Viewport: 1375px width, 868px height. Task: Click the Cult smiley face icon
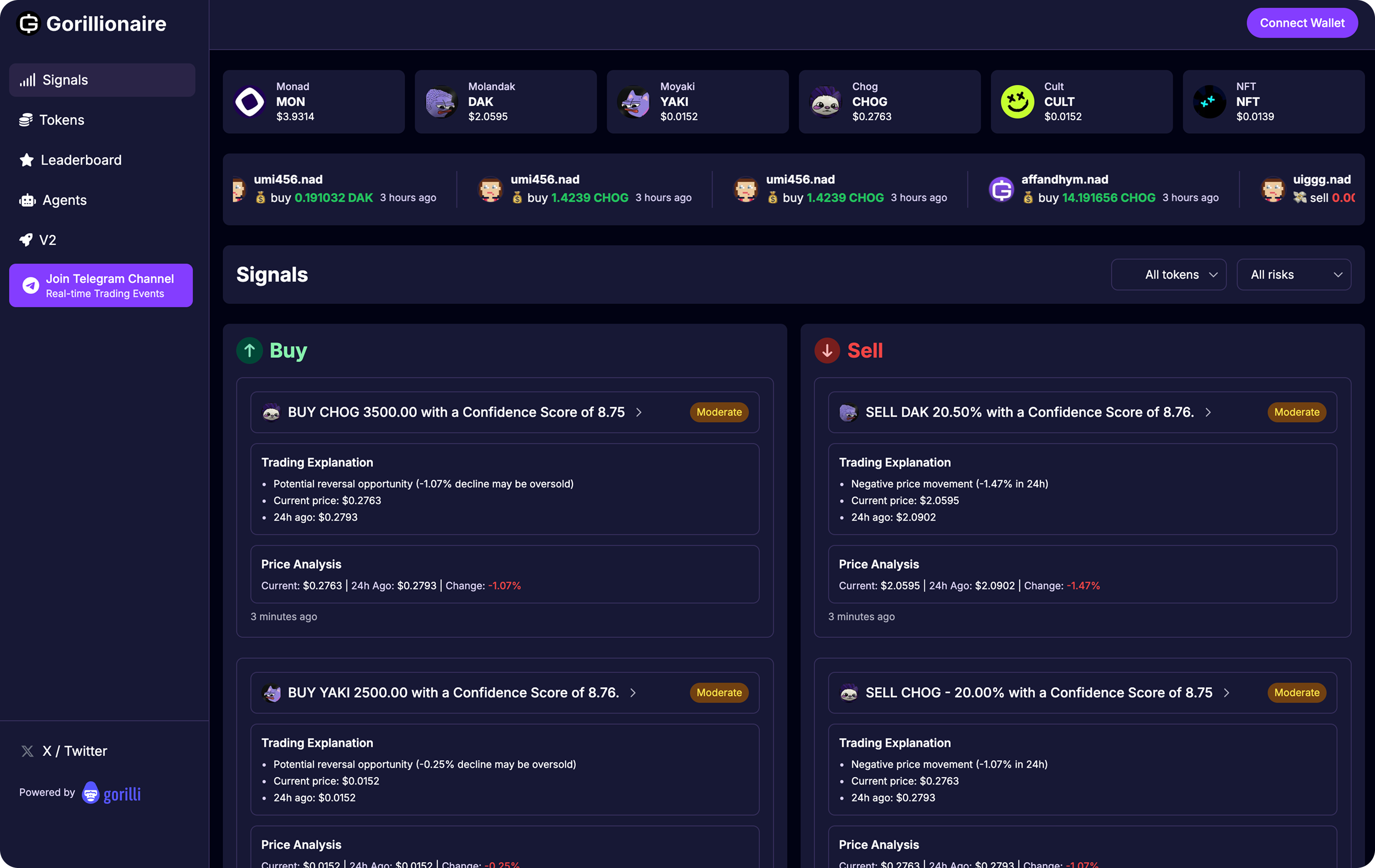coord(1017,102)
